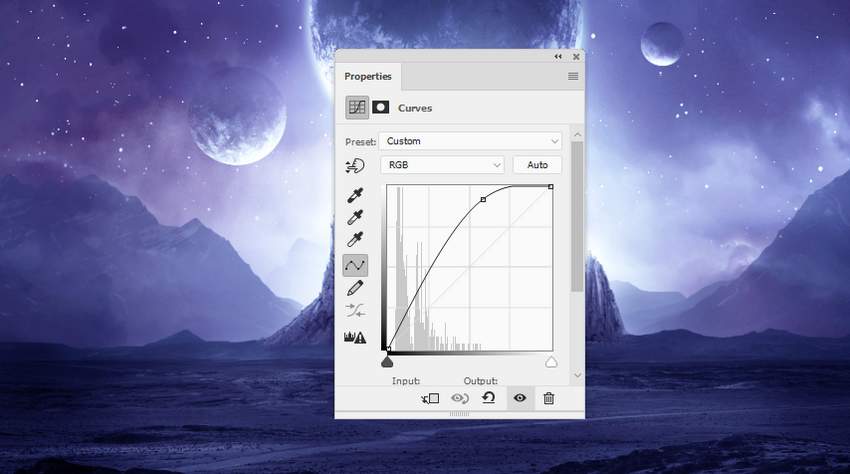Open the RGB channel dropdown

click(x=442, y=165)
